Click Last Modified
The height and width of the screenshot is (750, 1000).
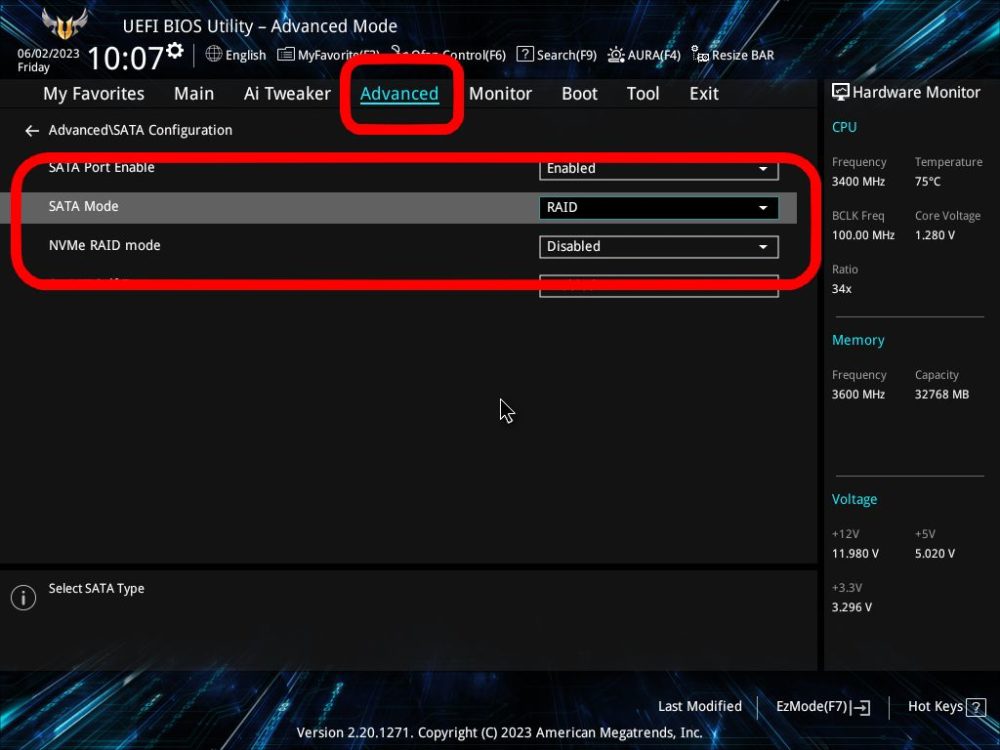(700, 707)
